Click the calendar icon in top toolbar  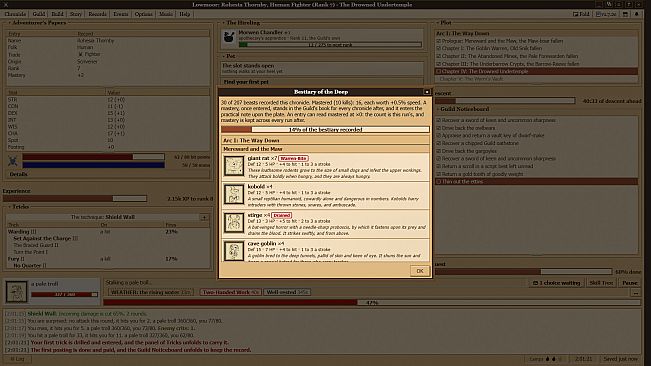pos(625,14)
